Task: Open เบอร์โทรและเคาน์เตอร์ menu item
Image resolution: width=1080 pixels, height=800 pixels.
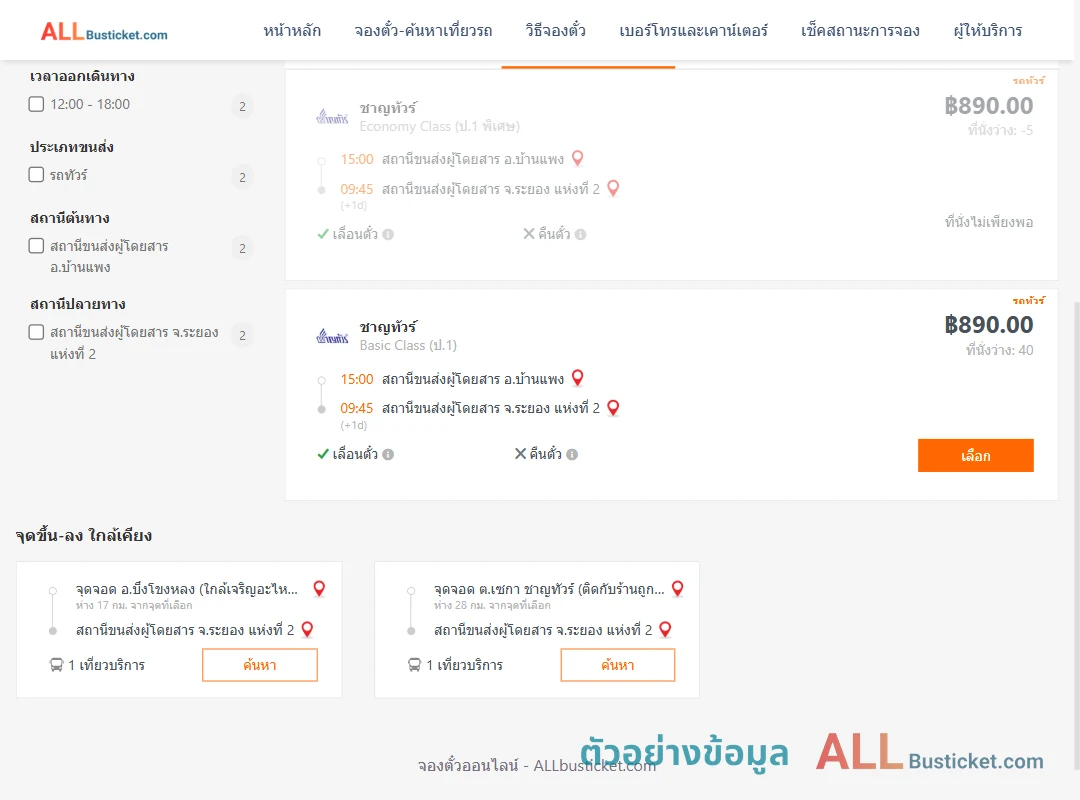Action: pyautogui.click(x=693, y=31)
